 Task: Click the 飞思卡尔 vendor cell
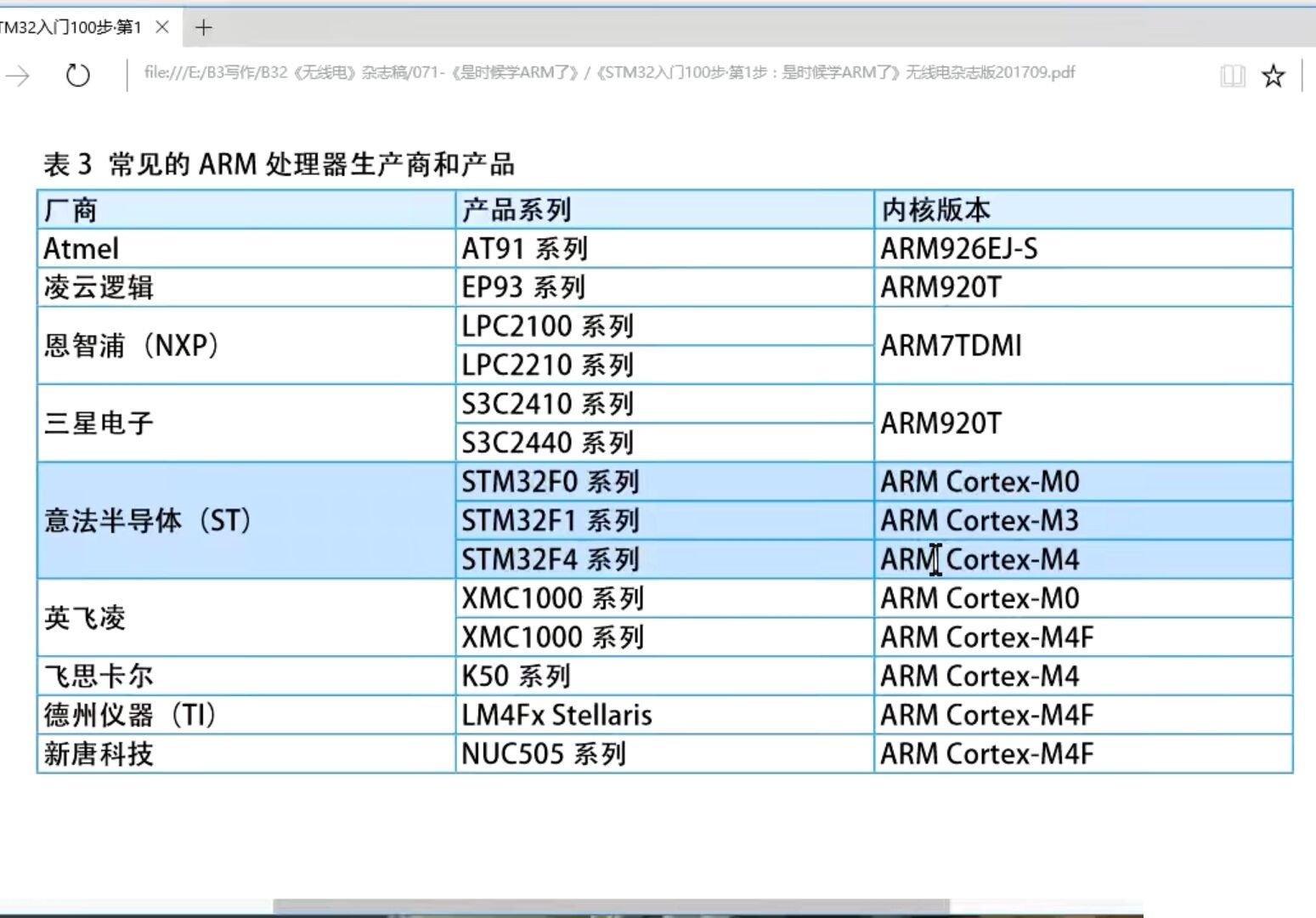click(x=246, y=676)
